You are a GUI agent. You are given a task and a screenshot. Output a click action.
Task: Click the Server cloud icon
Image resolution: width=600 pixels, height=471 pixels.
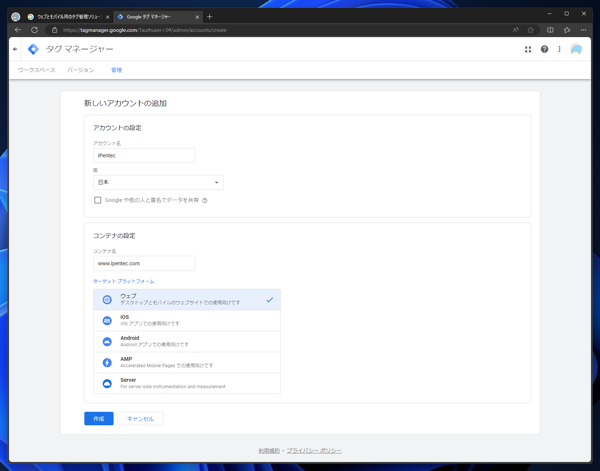coord(107,383)
